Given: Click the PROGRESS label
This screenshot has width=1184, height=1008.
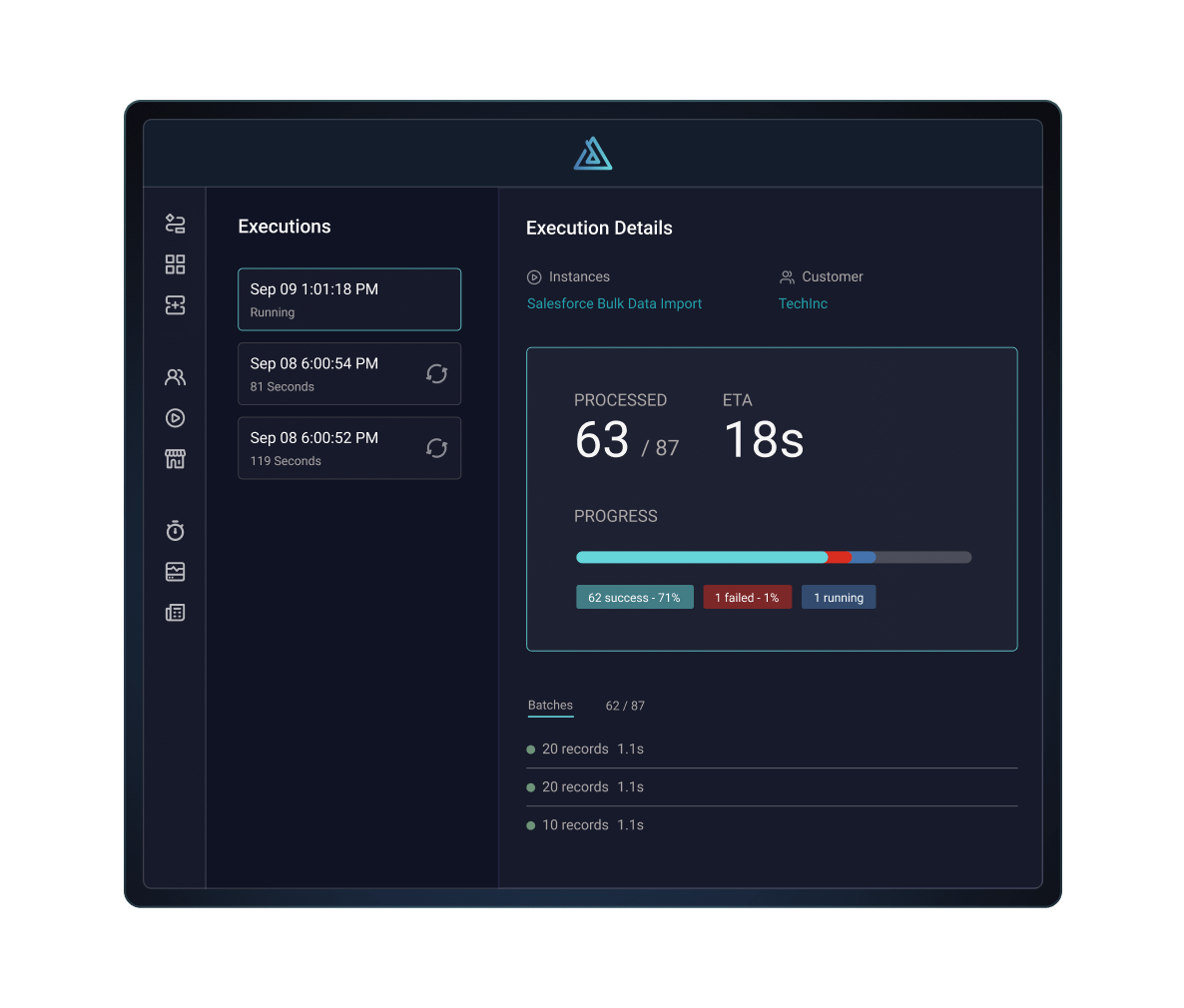Looking at the screenshot, I should click(615, 516).
